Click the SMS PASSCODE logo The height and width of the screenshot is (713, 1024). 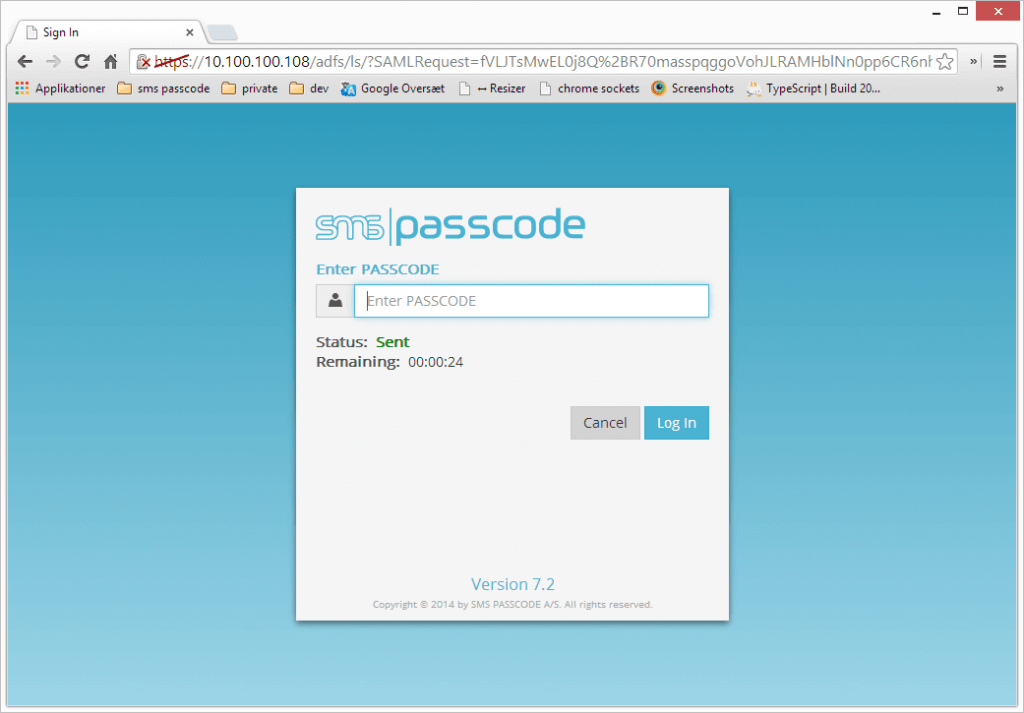click(x=451, y=224)
